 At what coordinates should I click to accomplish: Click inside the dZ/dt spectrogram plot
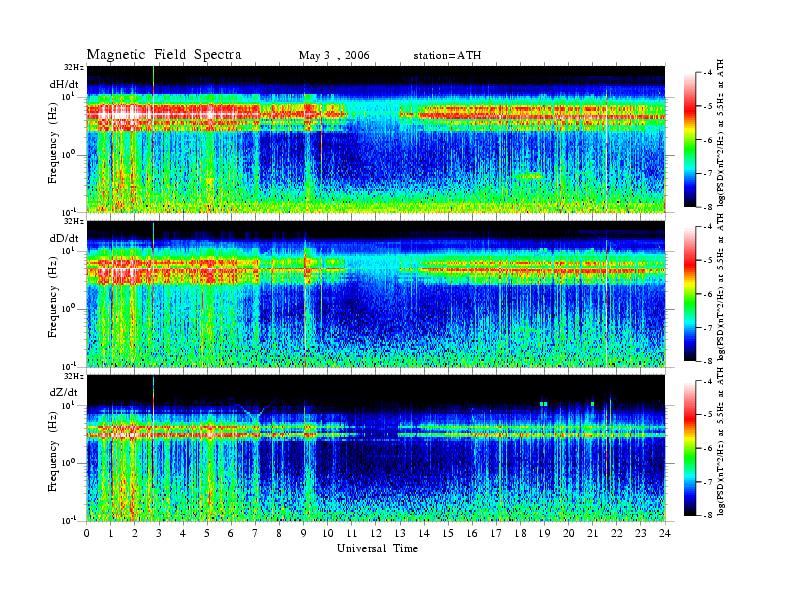[376, 448]
